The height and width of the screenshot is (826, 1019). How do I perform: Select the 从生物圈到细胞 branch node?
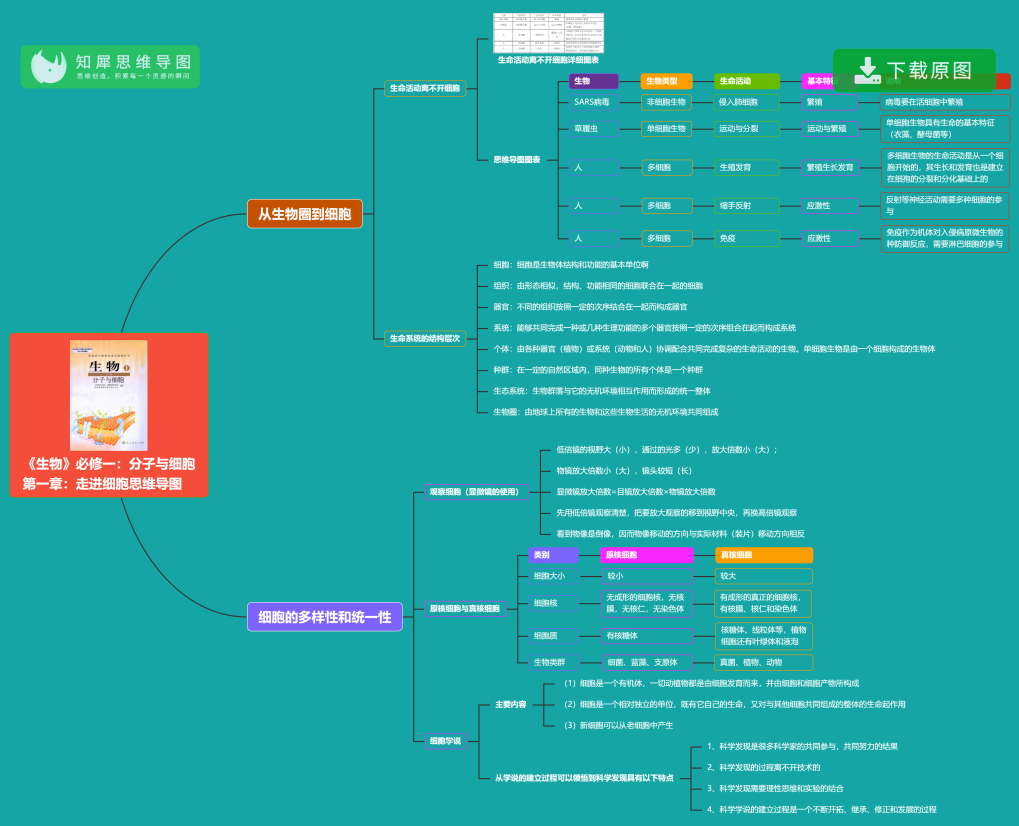pos(304,213)
